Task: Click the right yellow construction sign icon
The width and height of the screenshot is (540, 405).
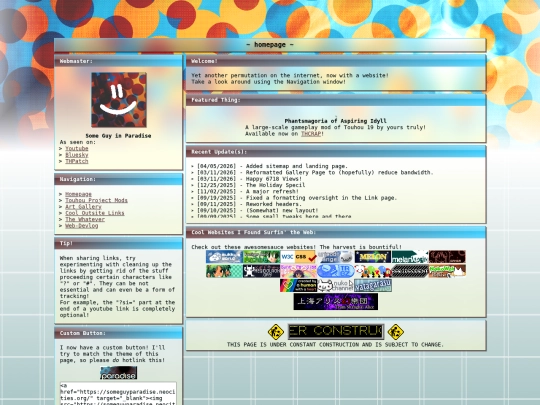Action: pyautogui.click(x=396, y=332)
